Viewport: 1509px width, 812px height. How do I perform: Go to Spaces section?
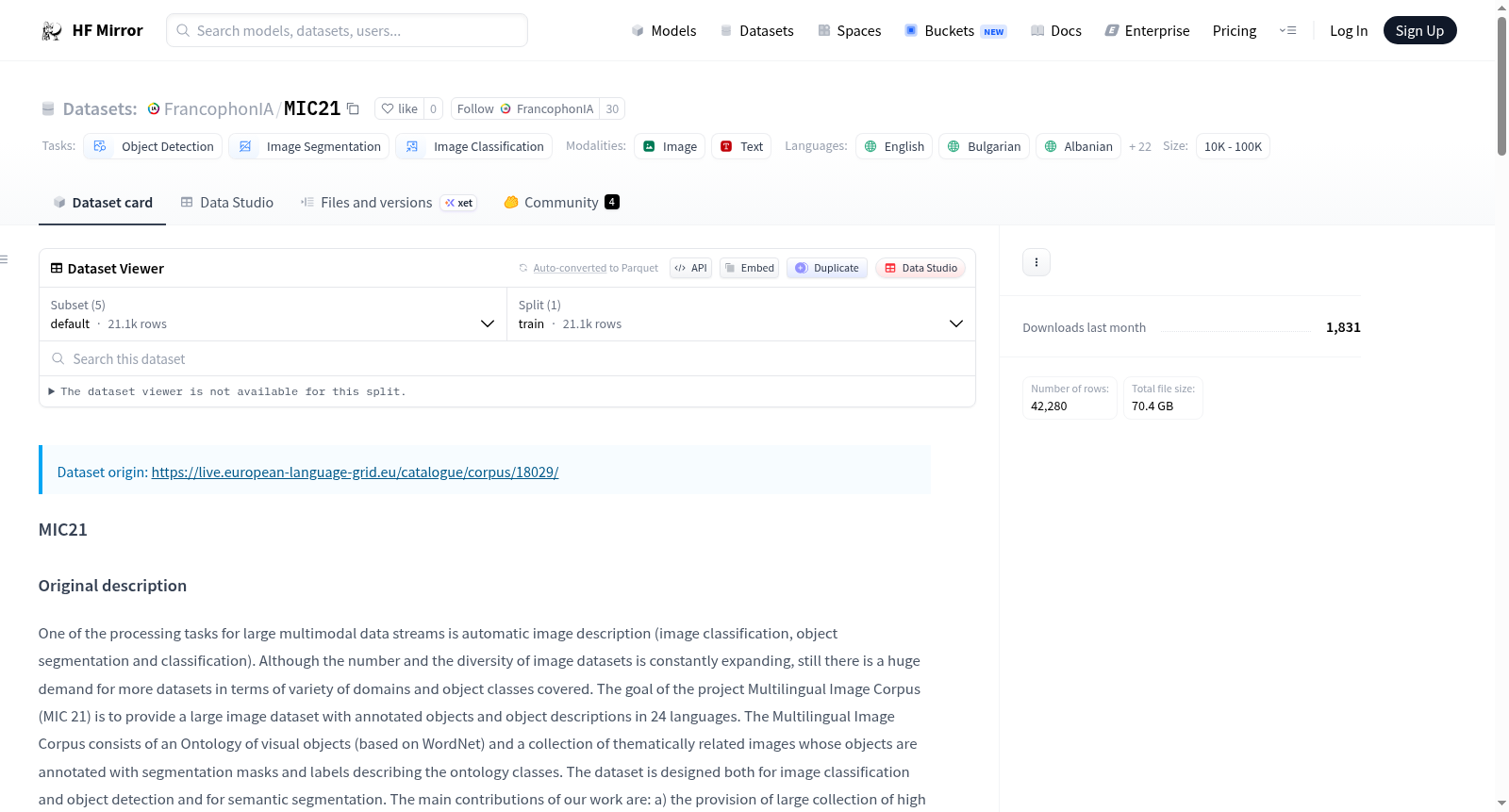click(849, 31)
